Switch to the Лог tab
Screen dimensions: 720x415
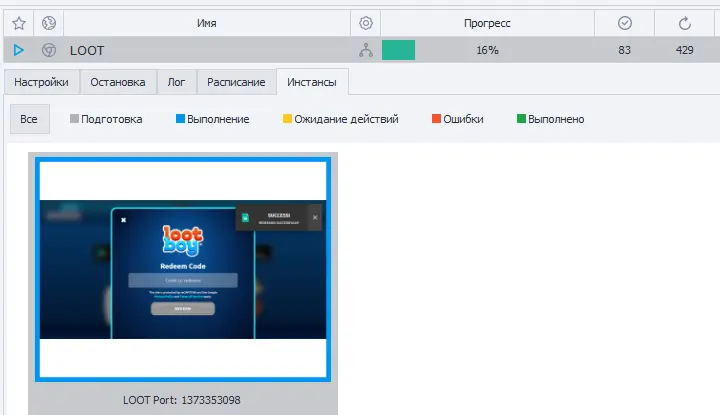tap(176, 82)
